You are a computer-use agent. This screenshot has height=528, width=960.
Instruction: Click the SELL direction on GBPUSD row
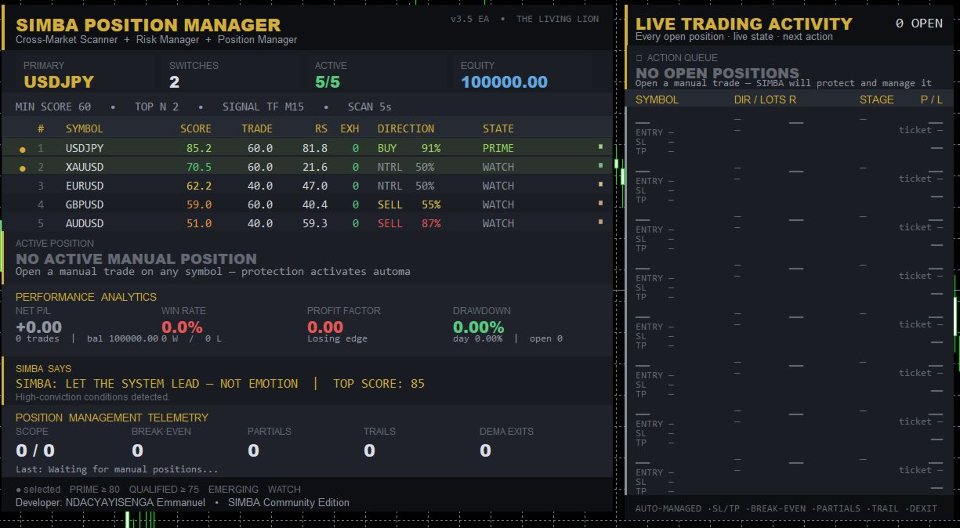pyautogui.click(x=390, y=205)
